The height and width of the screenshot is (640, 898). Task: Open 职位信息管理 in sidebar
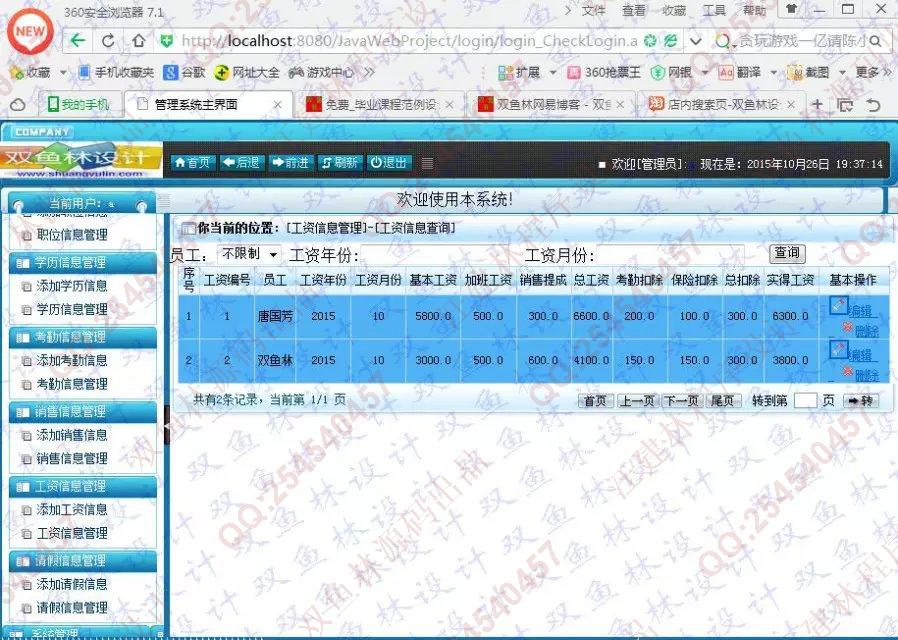pos(72,235)
